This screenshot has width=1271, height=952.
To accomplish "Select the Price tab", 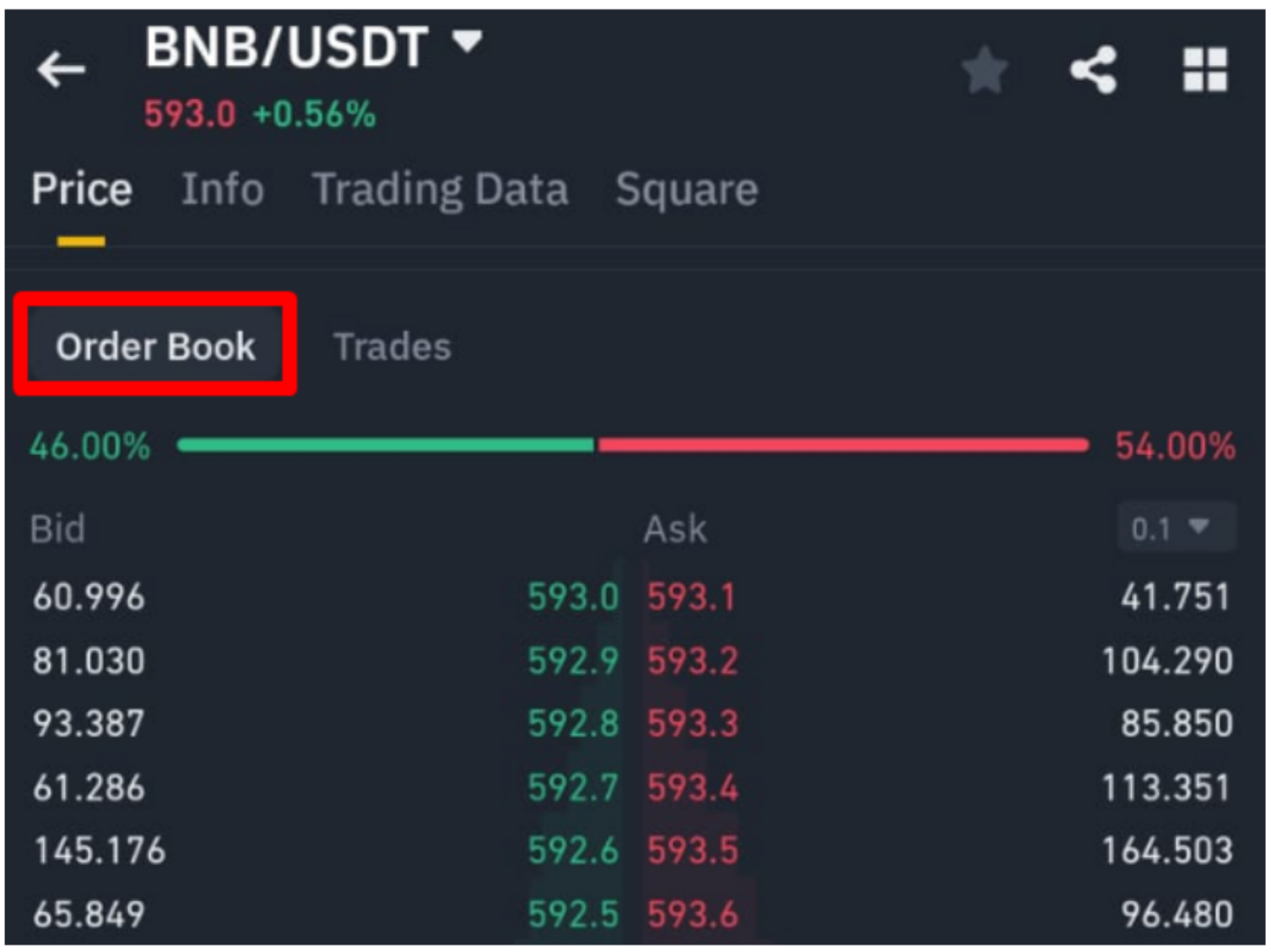I will [82, 189].
